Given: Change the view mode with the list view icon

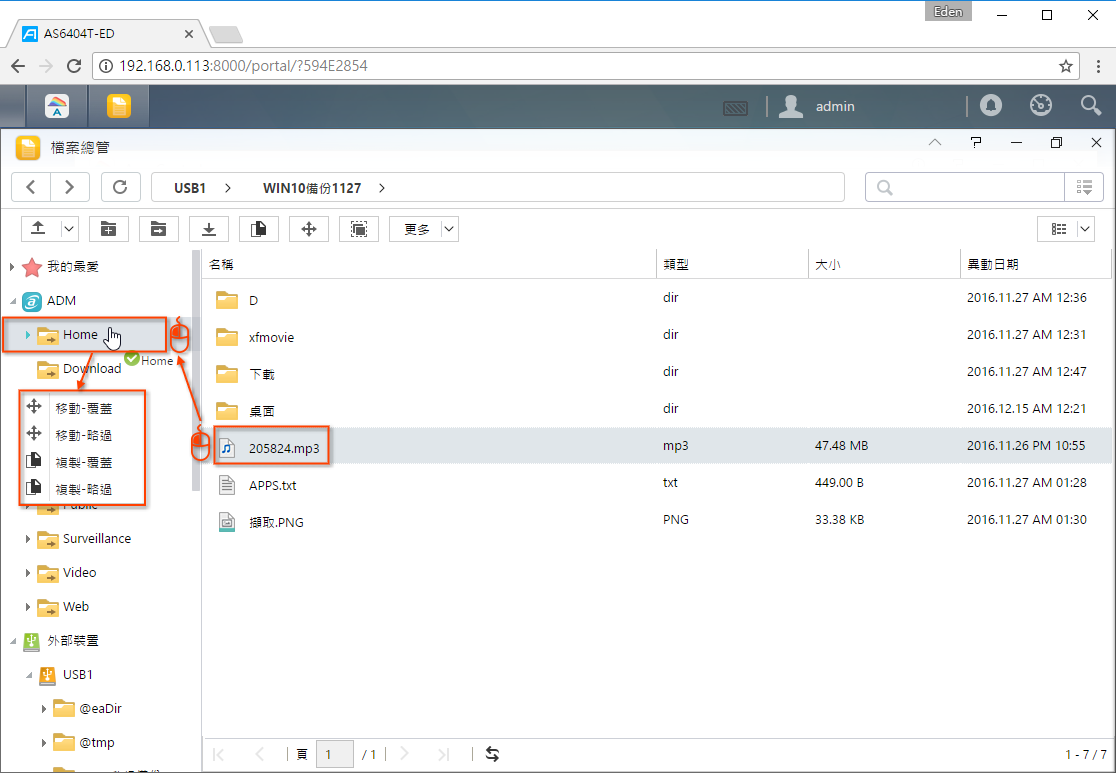Looking at the screenshot, I should [1058, 228].
